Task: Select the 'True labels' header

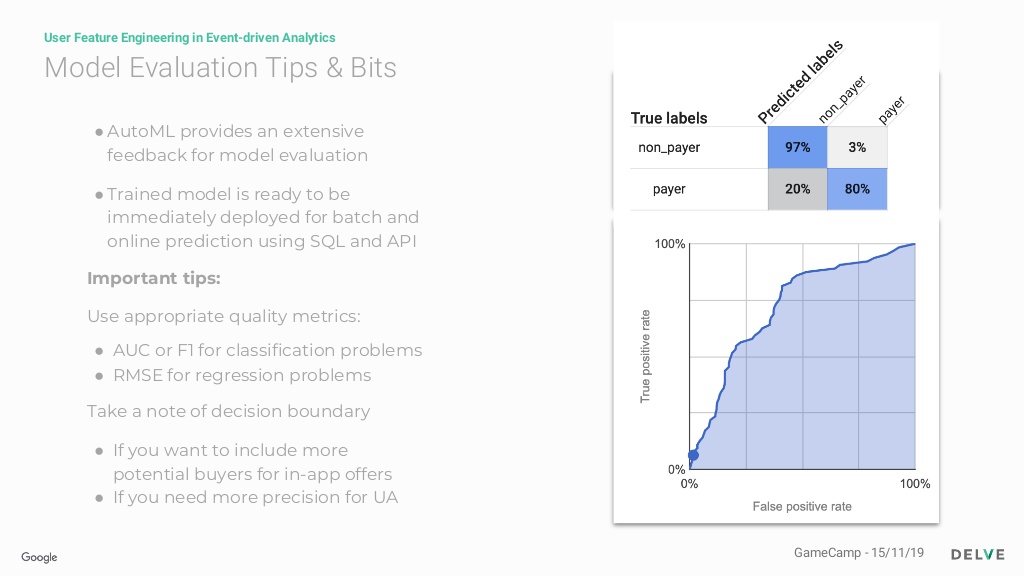Action: 669,118
